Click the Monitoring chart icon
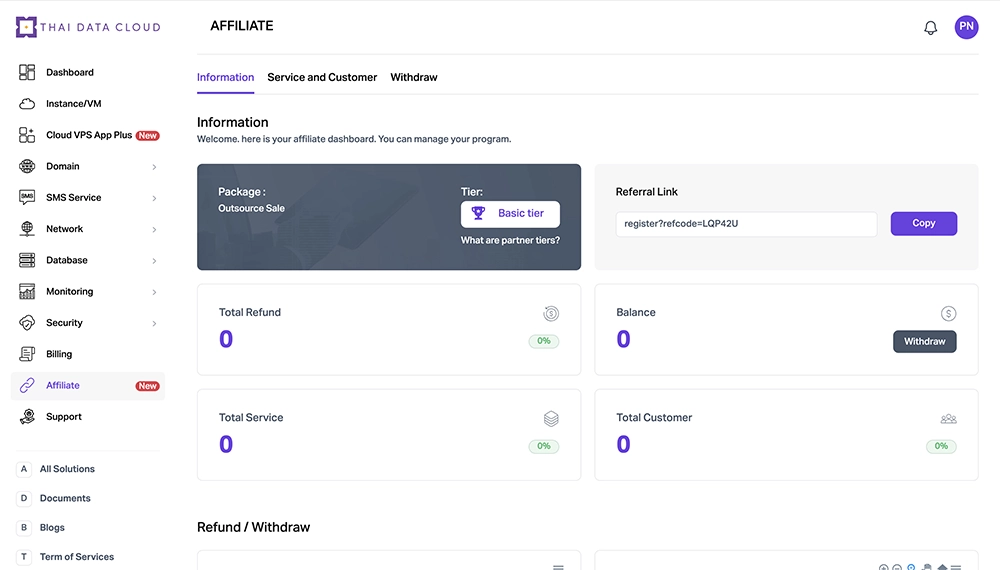 27,291
